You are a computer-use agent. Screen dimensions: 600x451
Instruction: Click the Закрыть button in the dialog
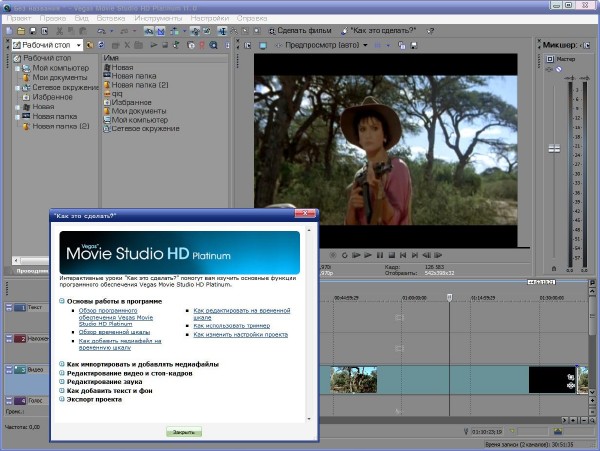pyautogui.click(x=183, y=432)
